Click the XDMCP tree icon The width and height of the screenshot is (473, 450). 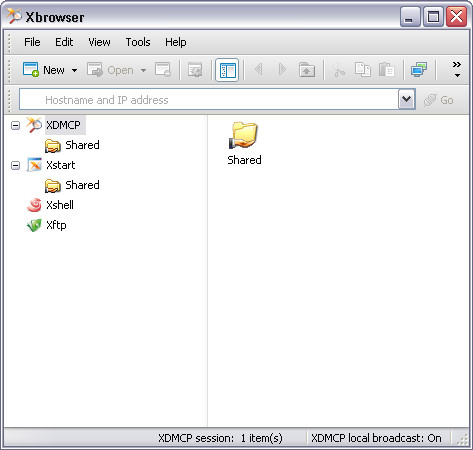34,125
